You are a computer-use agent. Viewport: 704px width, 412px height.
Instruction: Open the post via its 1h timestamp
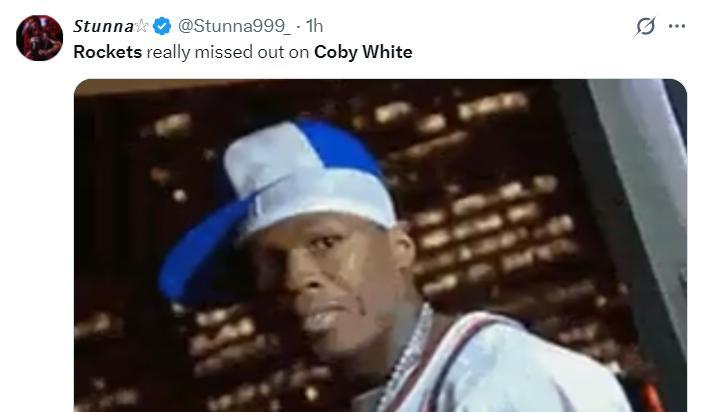(x=315, y=26)
